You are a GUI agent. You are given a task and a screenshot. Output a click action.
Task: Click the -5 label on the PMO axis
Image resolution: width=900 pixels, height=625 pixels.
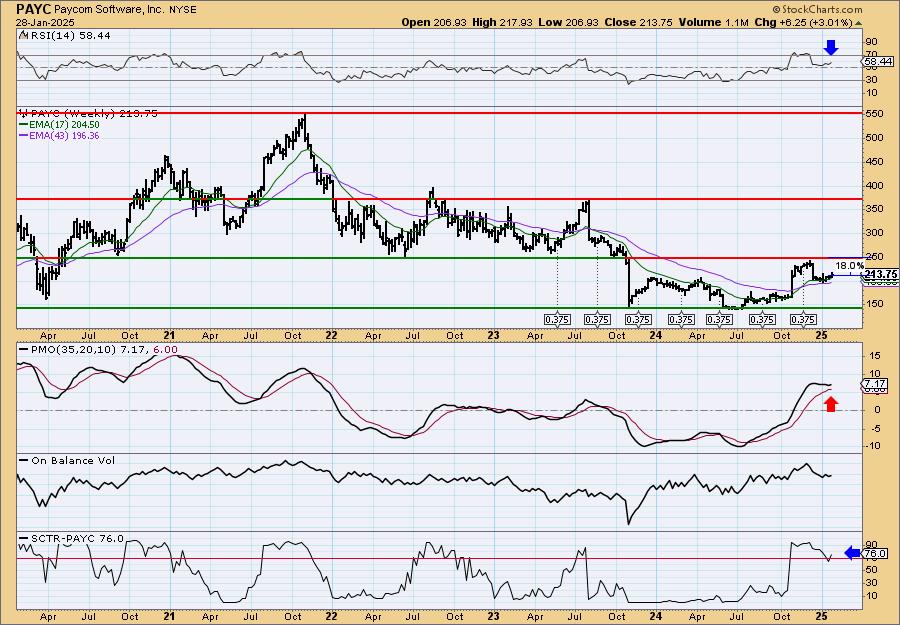[874, 428]
